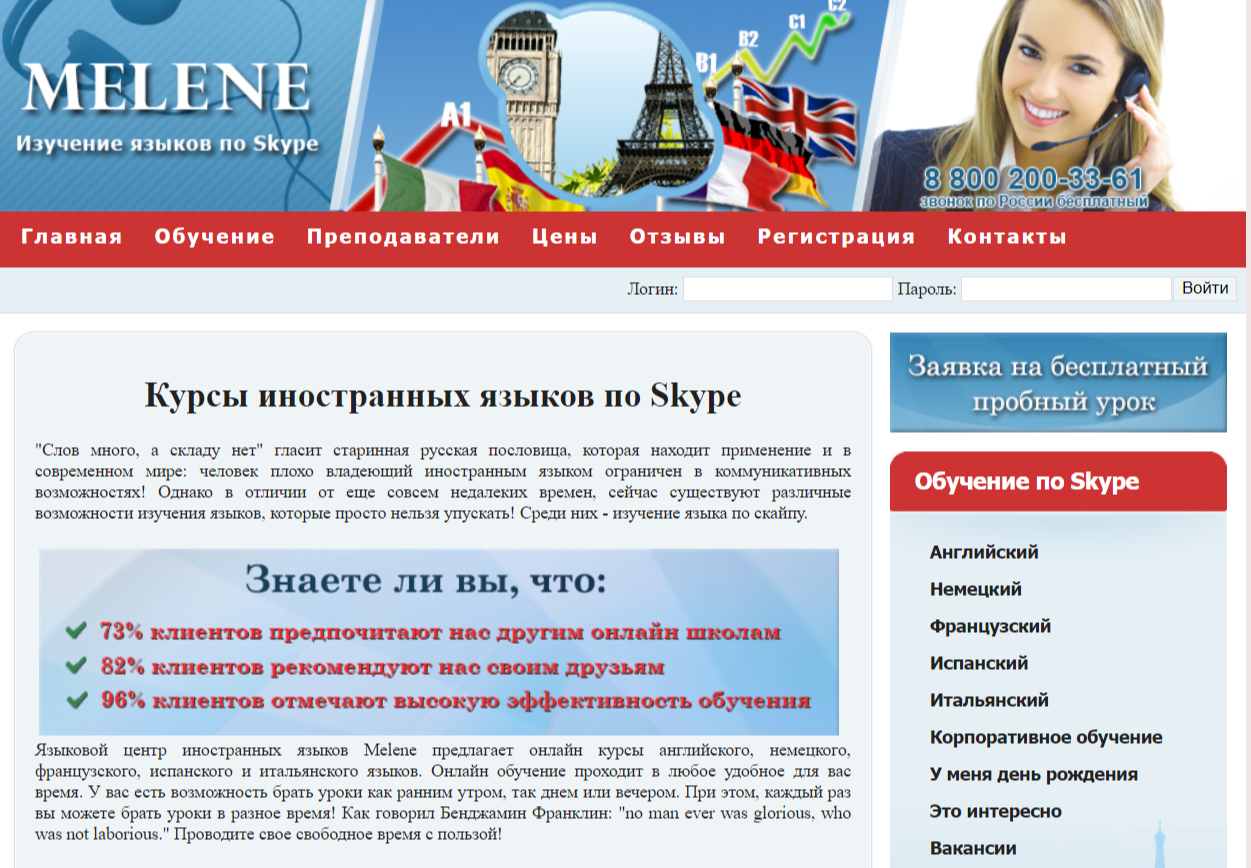Click the phone number 8 800 200-33-61
The width and height of the screenshot is (1251, 868).
point(1033,179)
